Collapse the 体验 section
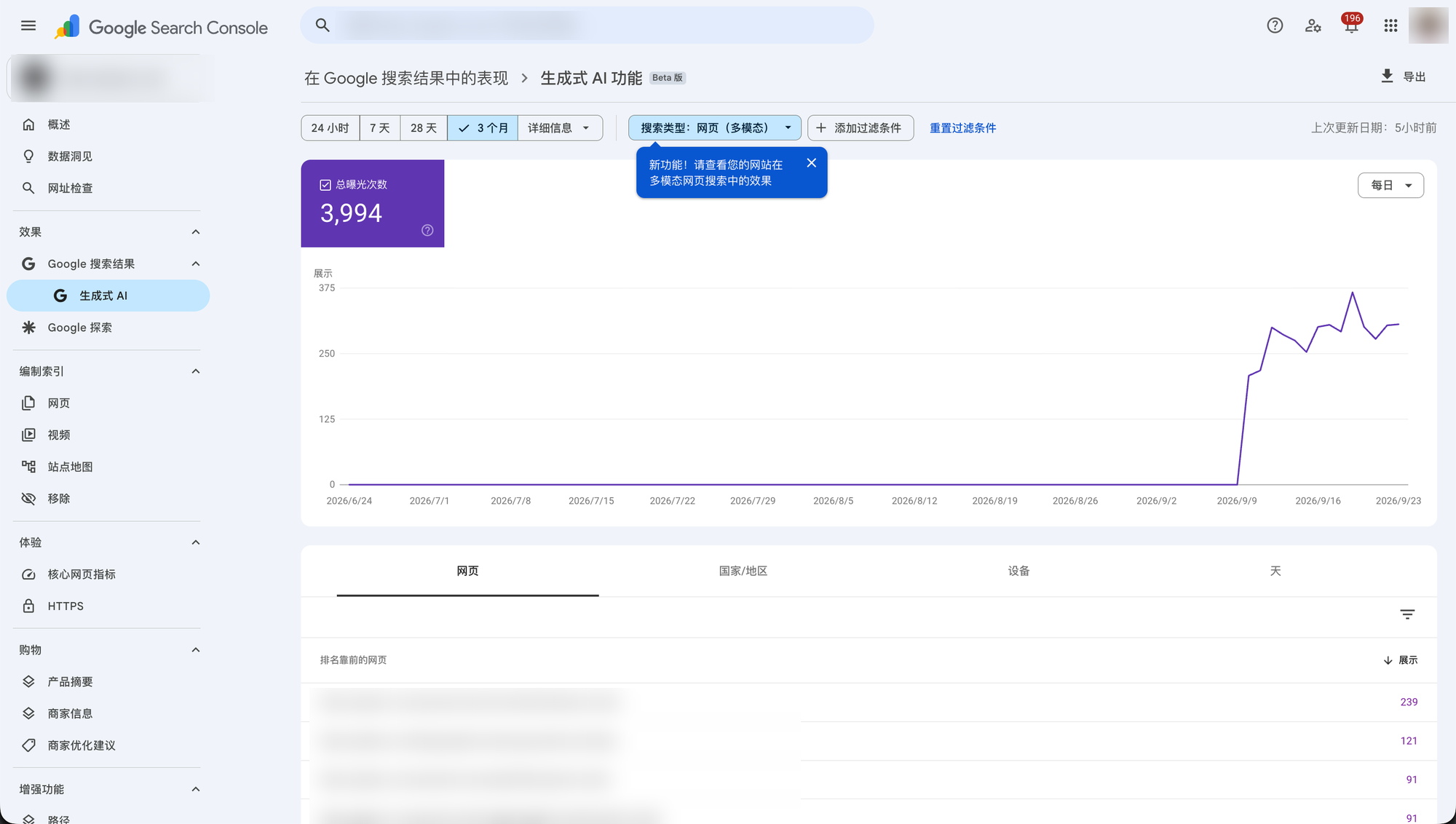Image resolution: width=1456 pixels, height=824 pixels. [195, 542]
